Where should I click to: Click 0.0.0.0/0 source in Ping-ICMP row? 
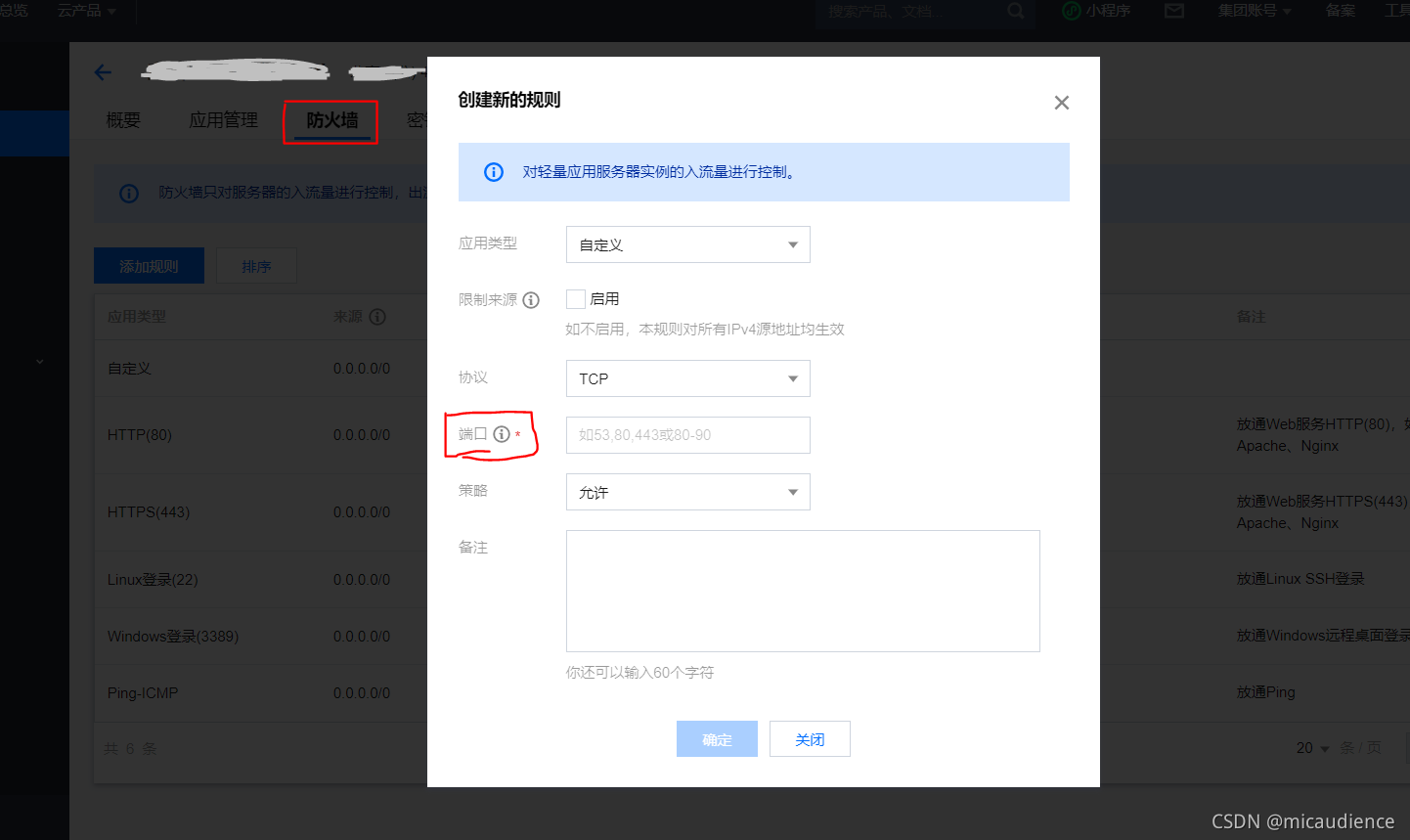coord(362,693)
